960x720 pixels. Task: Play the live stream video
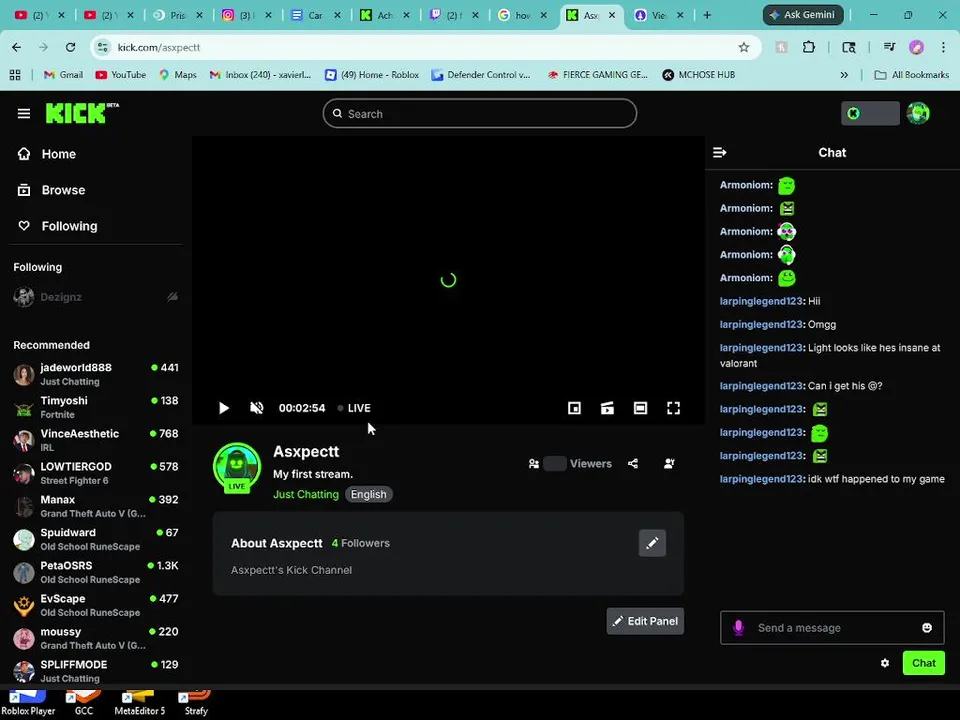[x=223, y=408]
